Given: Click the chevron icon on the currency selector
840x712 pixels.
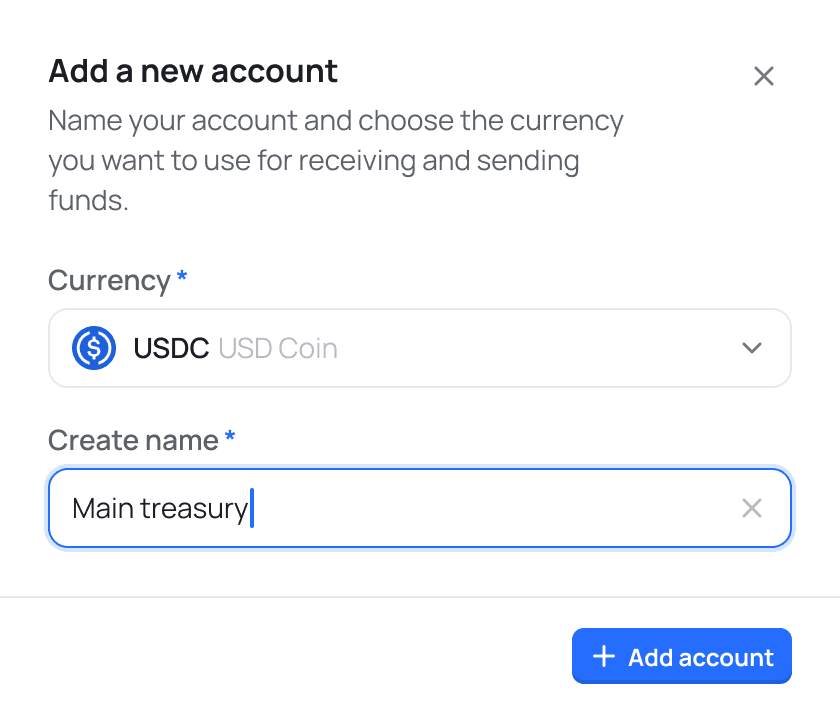Looking at the screenshot, I should [x=751, y=348].
